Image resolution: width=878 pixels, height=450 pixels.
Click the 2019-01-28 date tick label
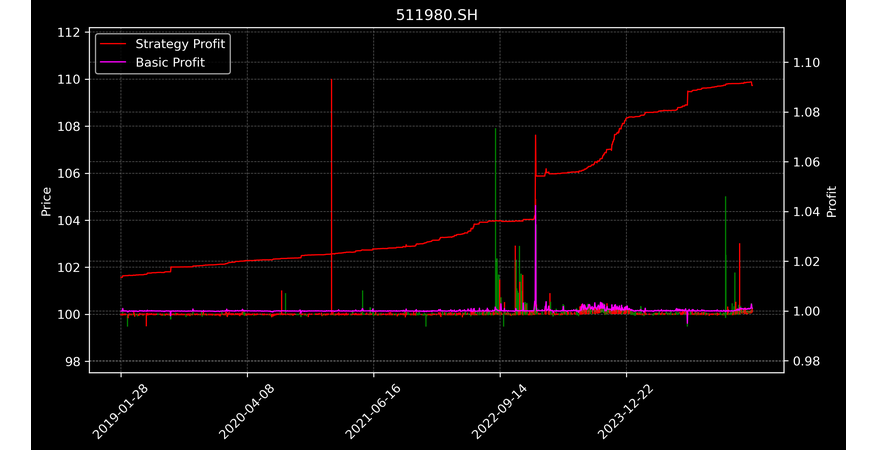coord(121,411)
